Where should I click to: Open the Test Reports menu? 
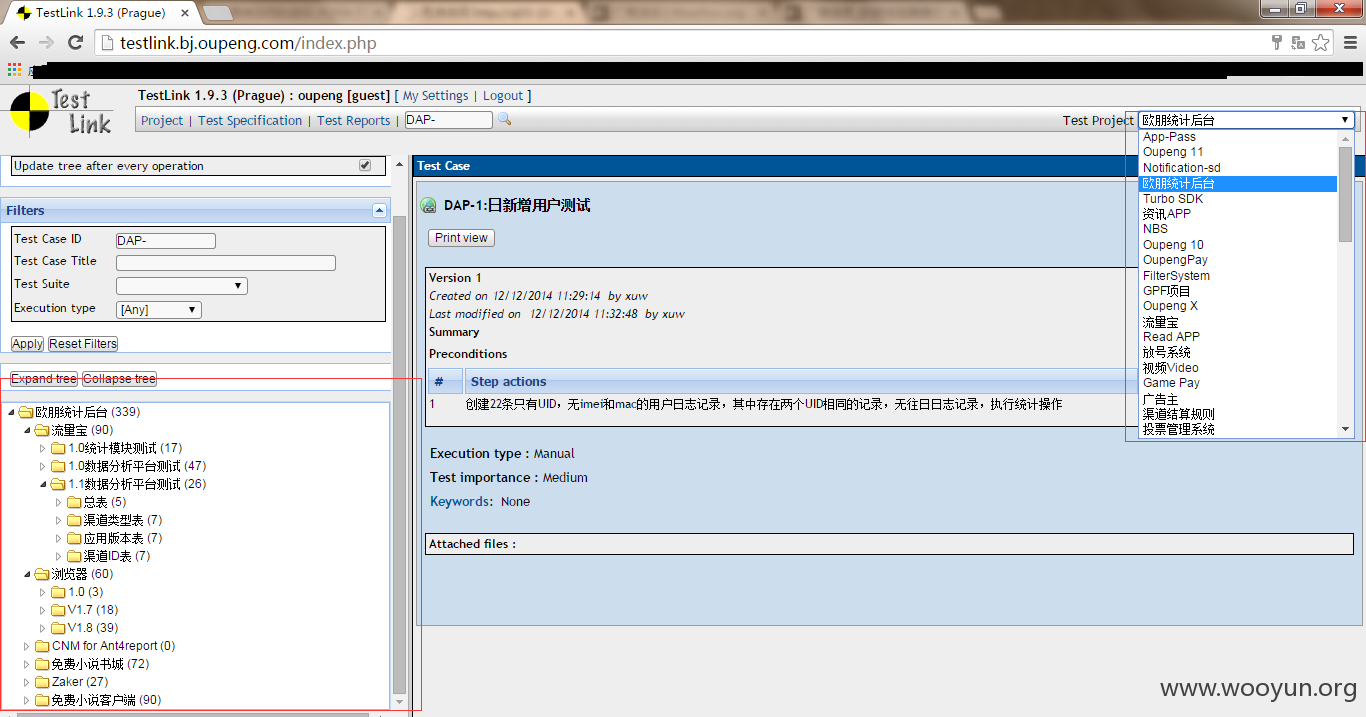[354, 120]
